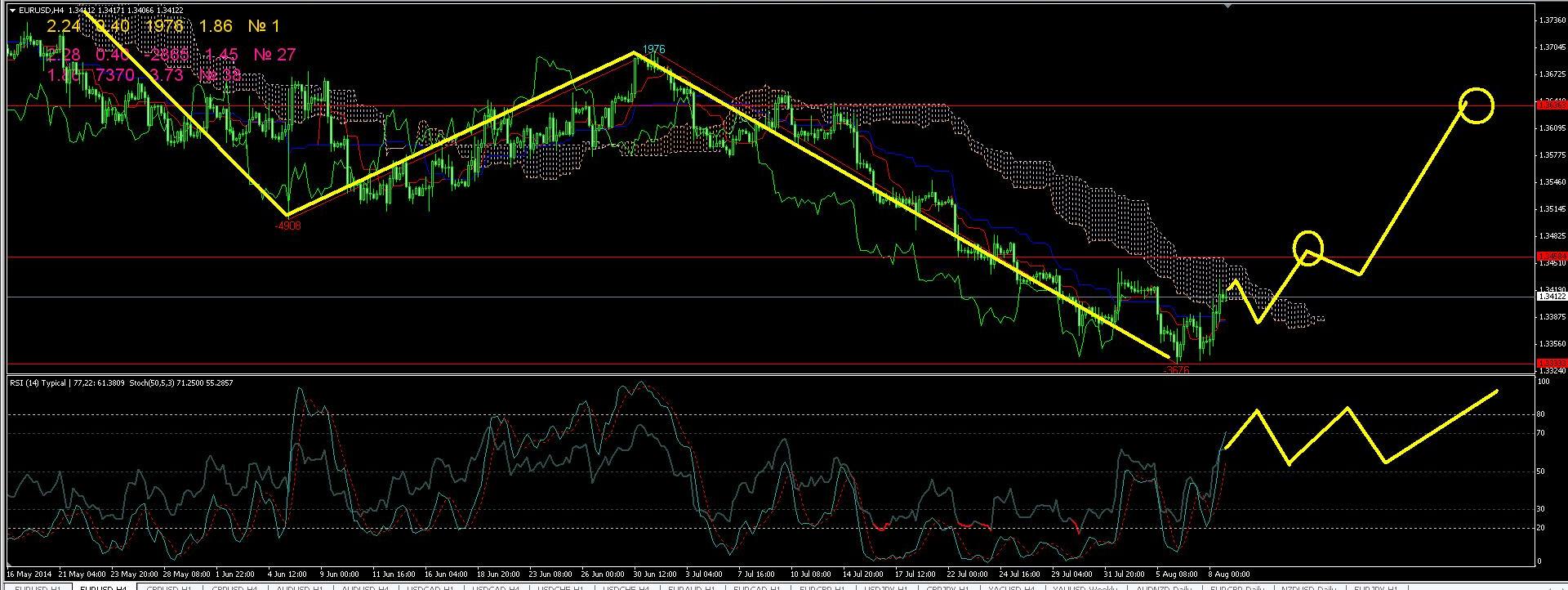
Task: Show the AUDNZD,Daily chart tab
Action: coord(1163,588)
